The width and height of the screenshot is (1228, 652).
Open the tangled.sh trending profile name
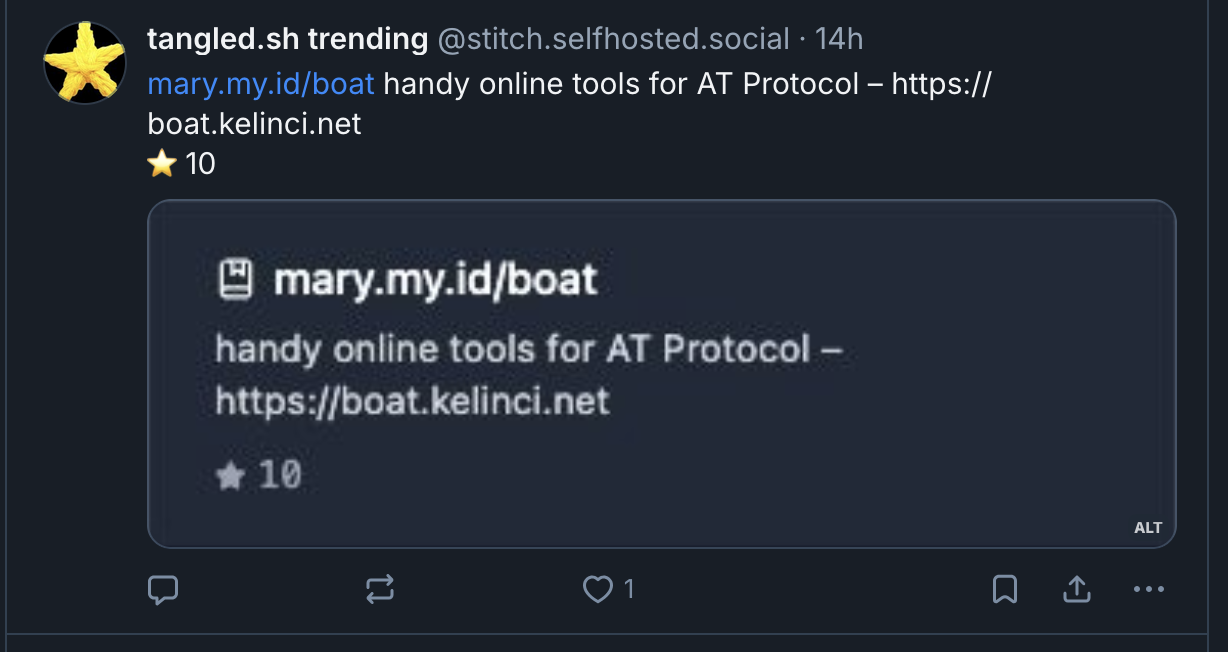287,40
